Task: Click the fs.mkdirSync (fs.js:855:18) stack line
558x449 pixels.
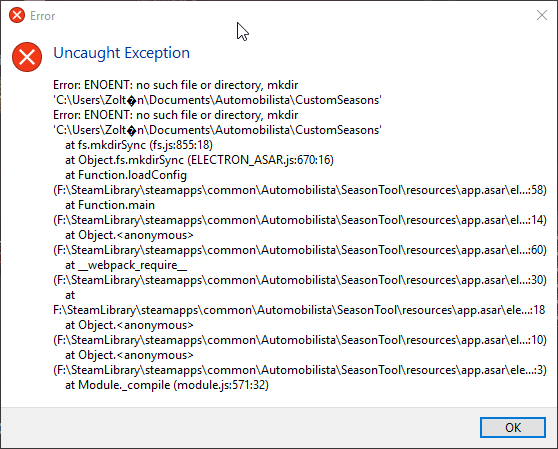Action: 139,145
